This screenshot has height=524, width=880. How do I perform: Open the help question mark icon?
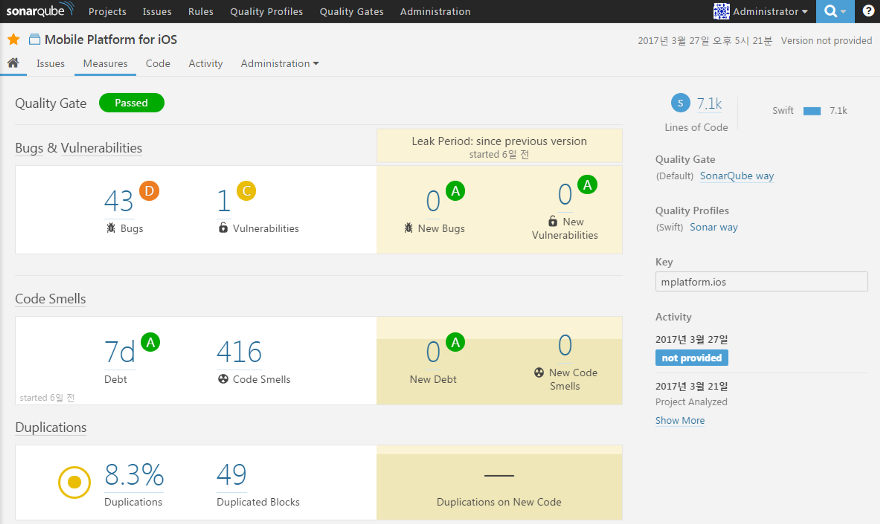[x=868, y=11]
